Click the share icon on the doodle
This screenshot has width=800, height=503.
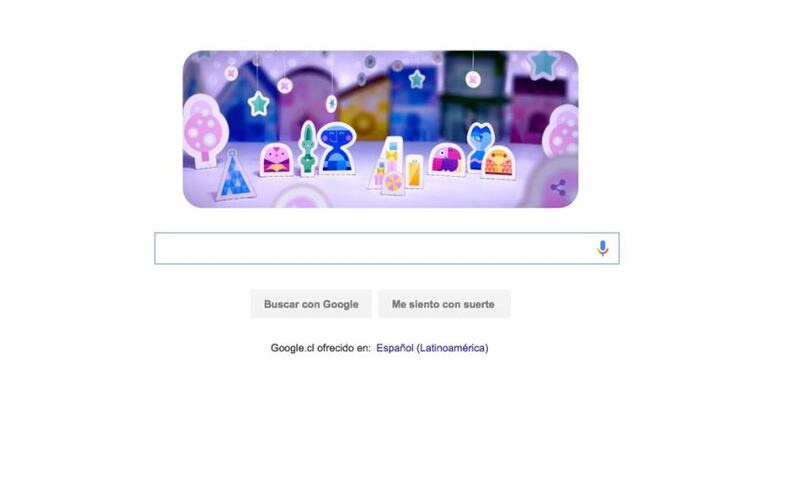558,187
